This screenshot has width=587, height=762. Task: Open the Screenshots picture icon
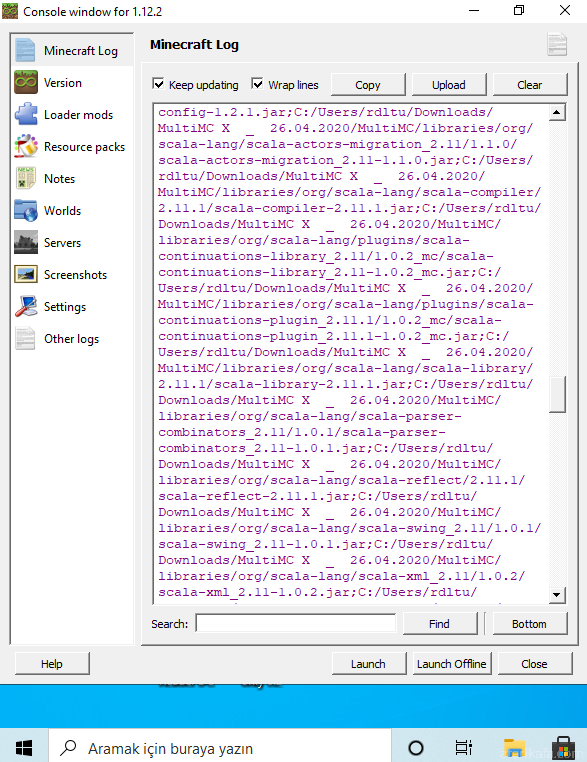(26, 275)
